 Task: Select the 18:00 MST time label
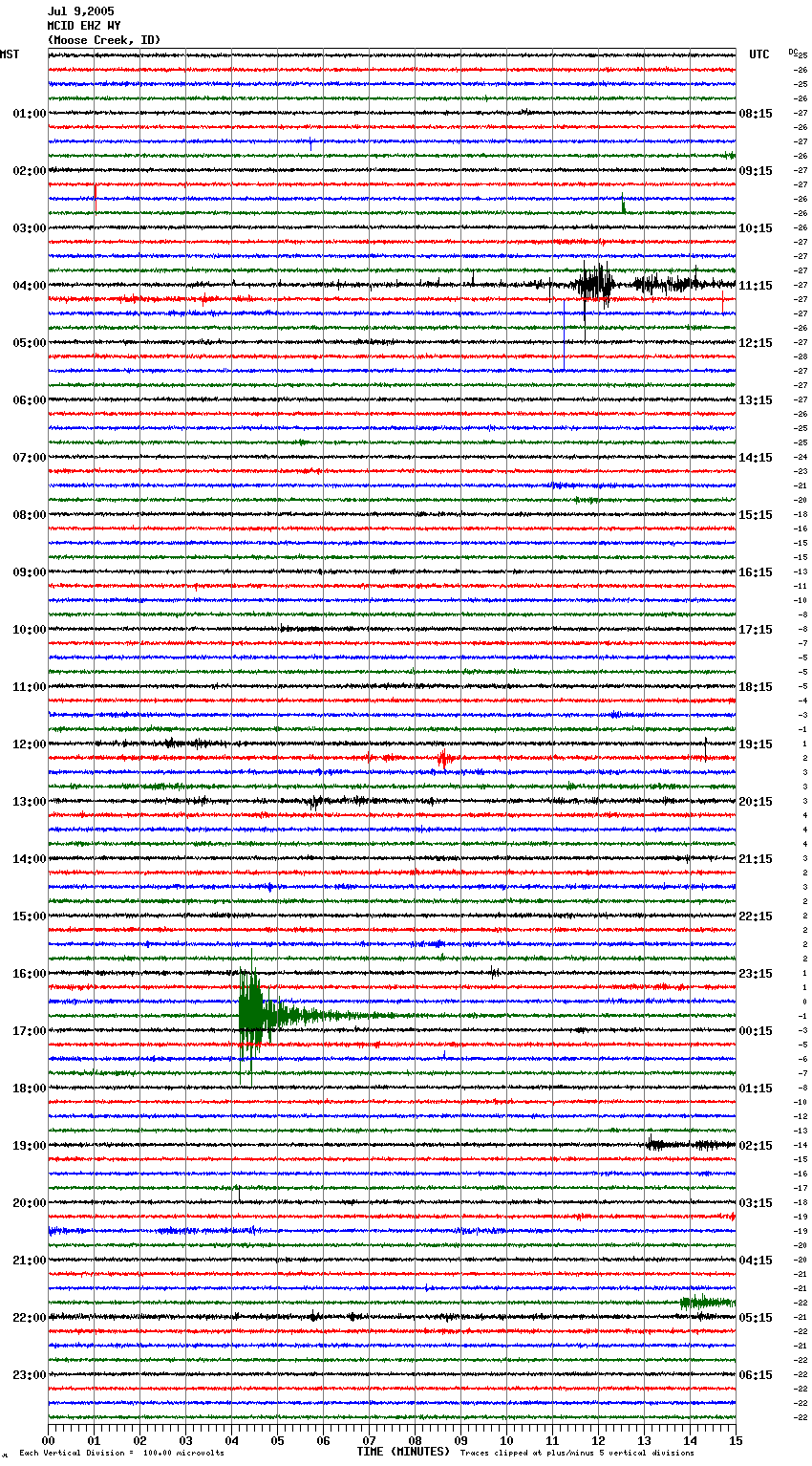30,1089
